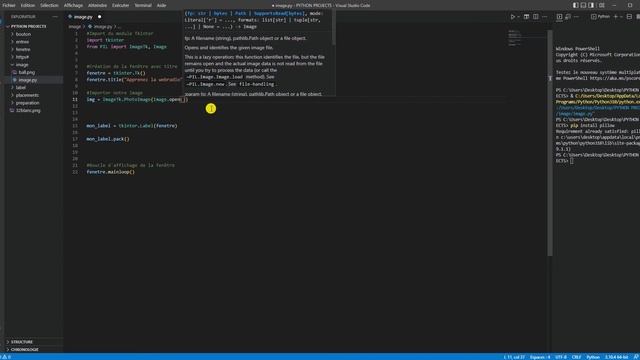
Task: Place cursor at terminal prompt input
Action: click(572, 161)
